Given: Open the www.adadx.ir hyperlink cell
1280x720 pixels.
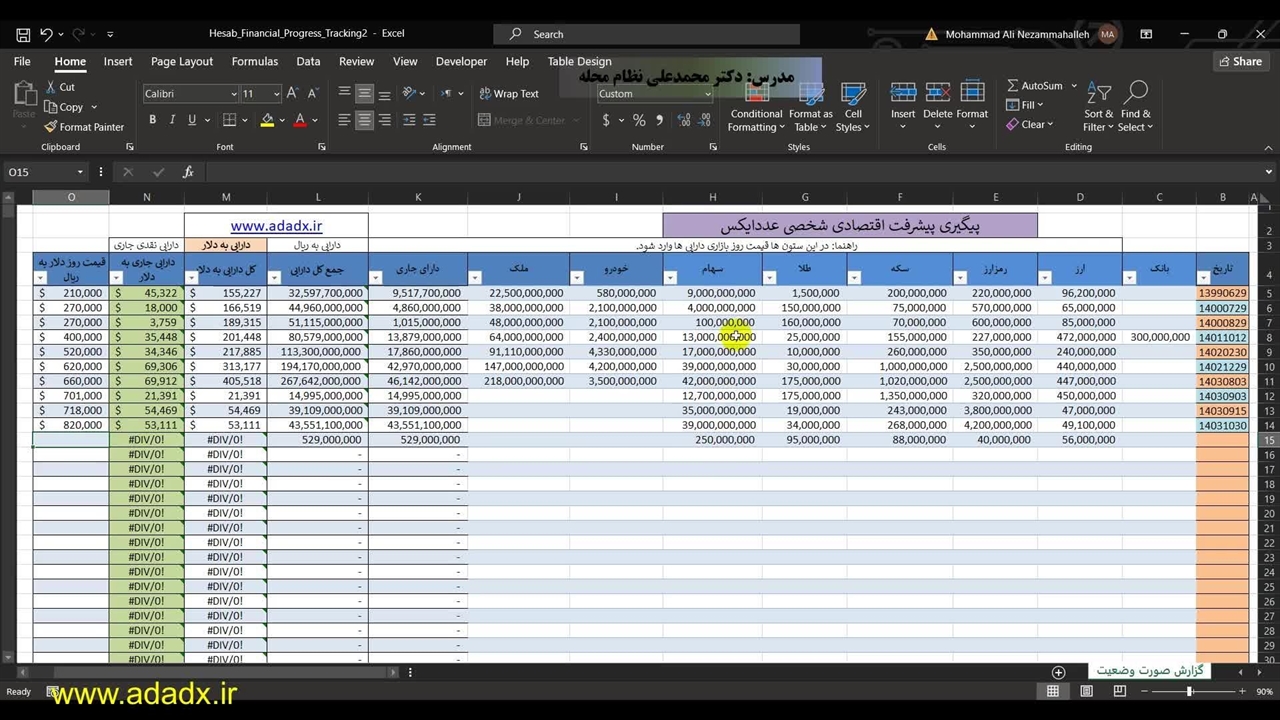Looking at the screenshot, I should click(276, 227).
